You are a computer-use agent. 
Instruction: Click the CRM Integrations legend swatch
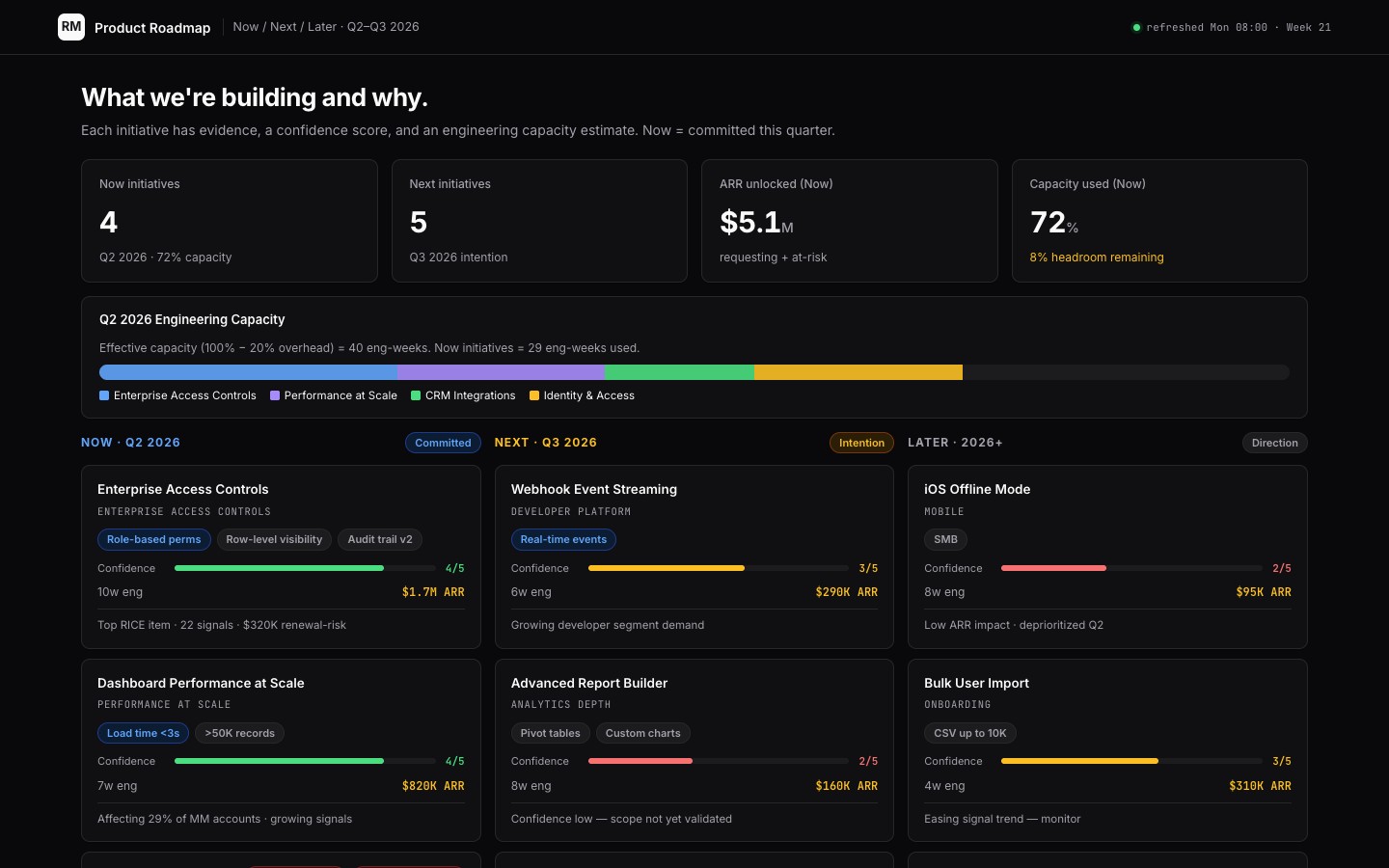click(416, 395)
